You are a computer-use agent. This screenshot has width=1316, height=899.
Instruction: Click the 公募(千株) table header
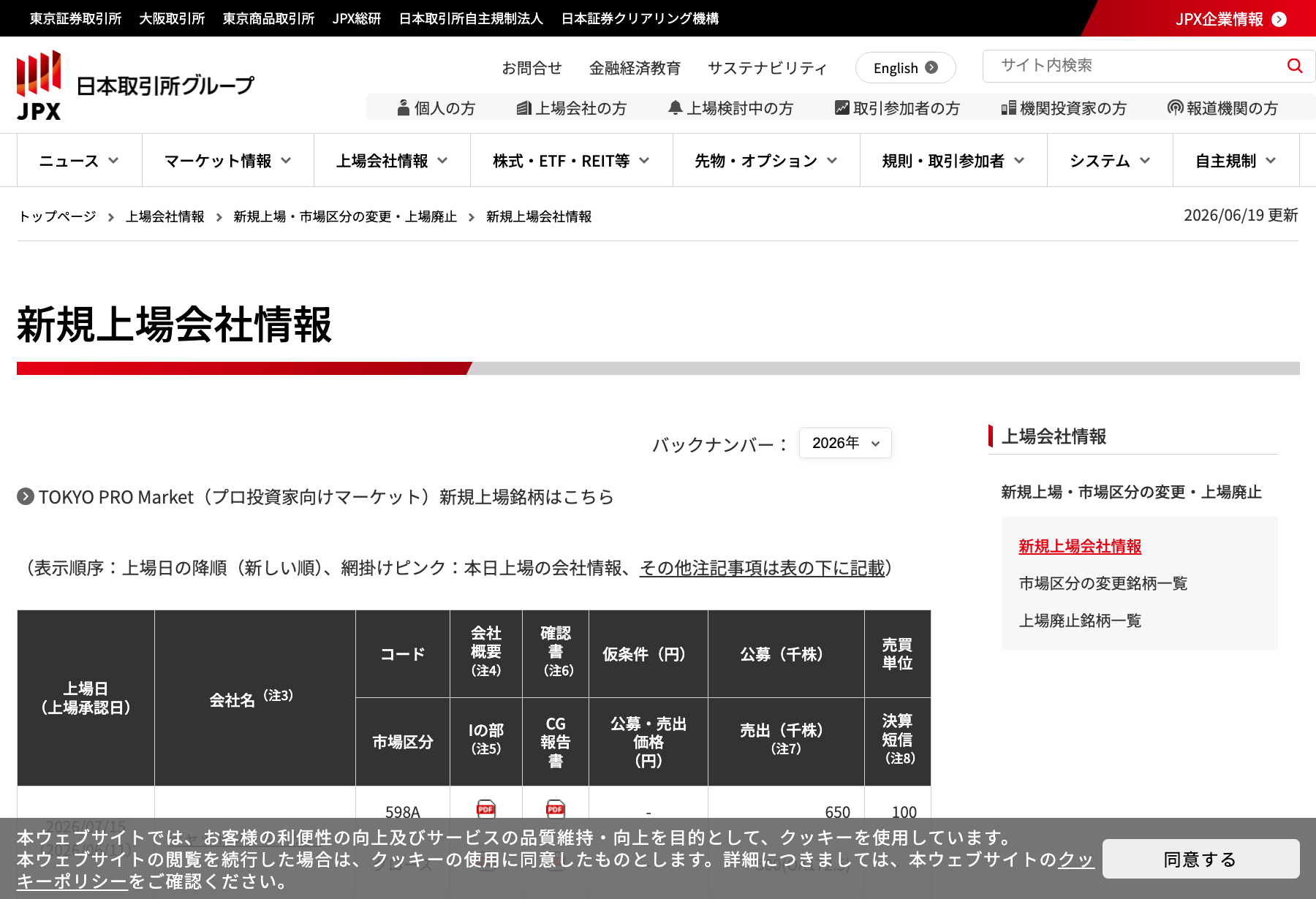786,654
